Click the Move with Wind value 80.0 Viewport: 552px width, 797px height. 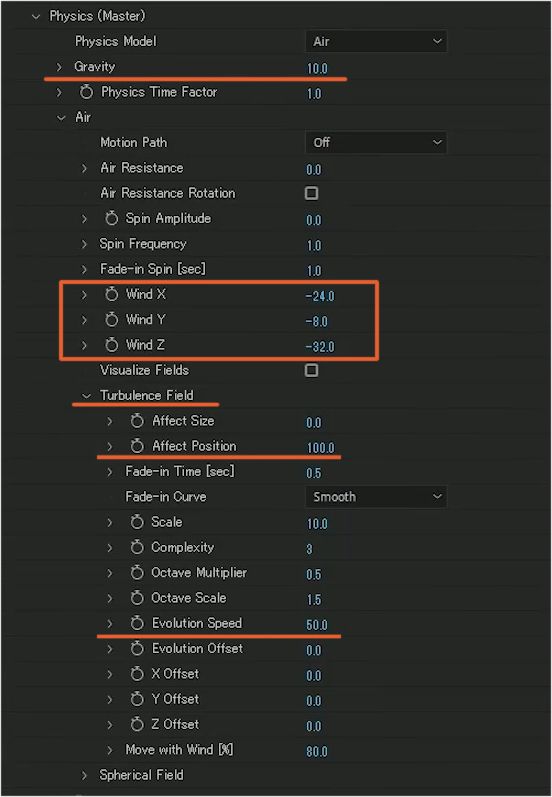[x=317, y=751]
